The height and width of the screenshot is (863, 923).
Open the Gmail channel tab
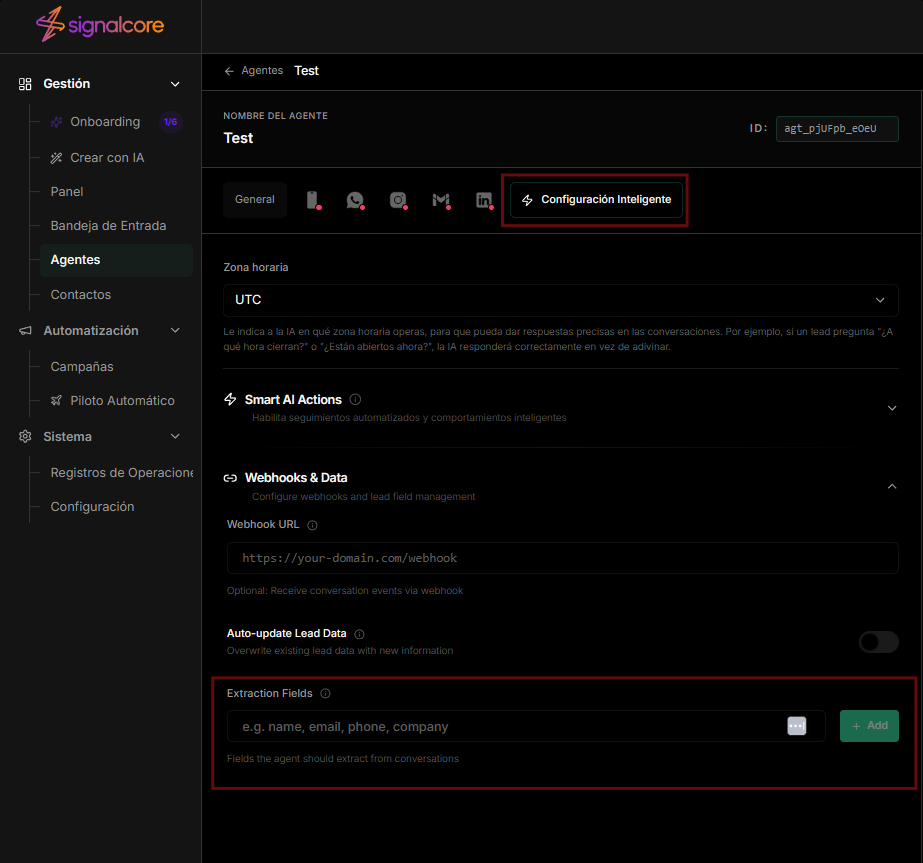441,200
